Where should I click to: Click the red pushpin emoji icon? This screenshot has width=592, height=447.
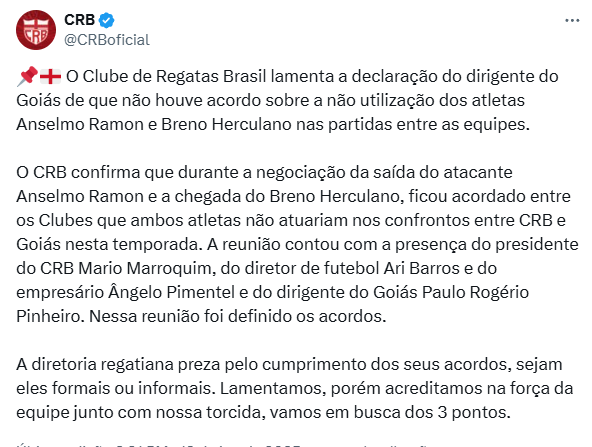tap(27, 76)
